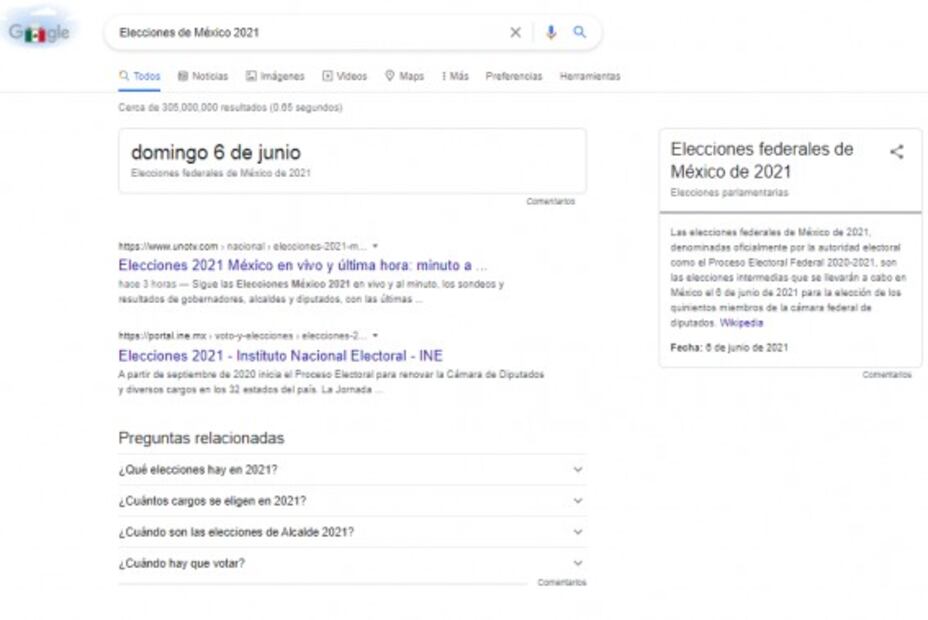Open the Elecciones 2021 México en vivo result
928x620 pixels.
[x=302, y=265]
